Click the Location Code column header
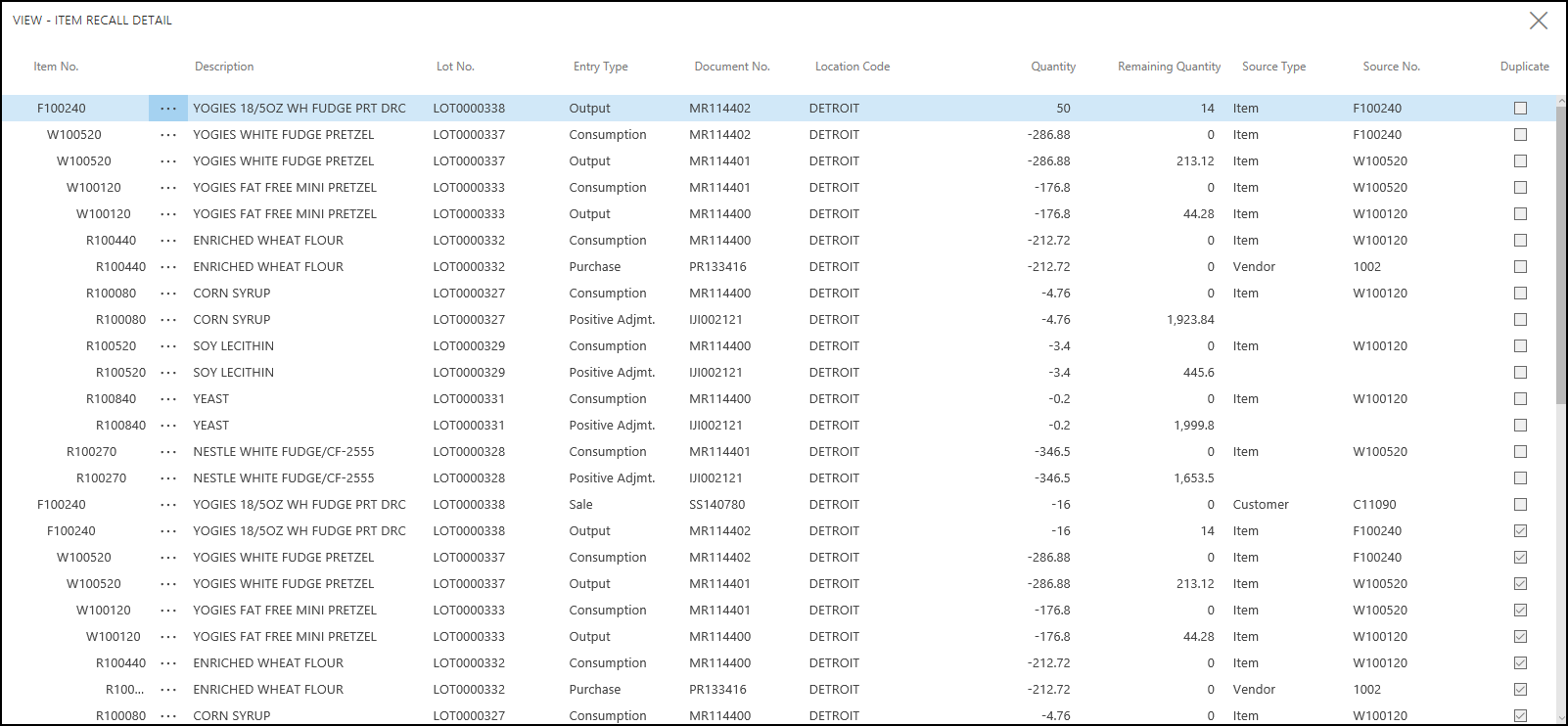This screenshot has width=1568, height=726. coord(852,67)
